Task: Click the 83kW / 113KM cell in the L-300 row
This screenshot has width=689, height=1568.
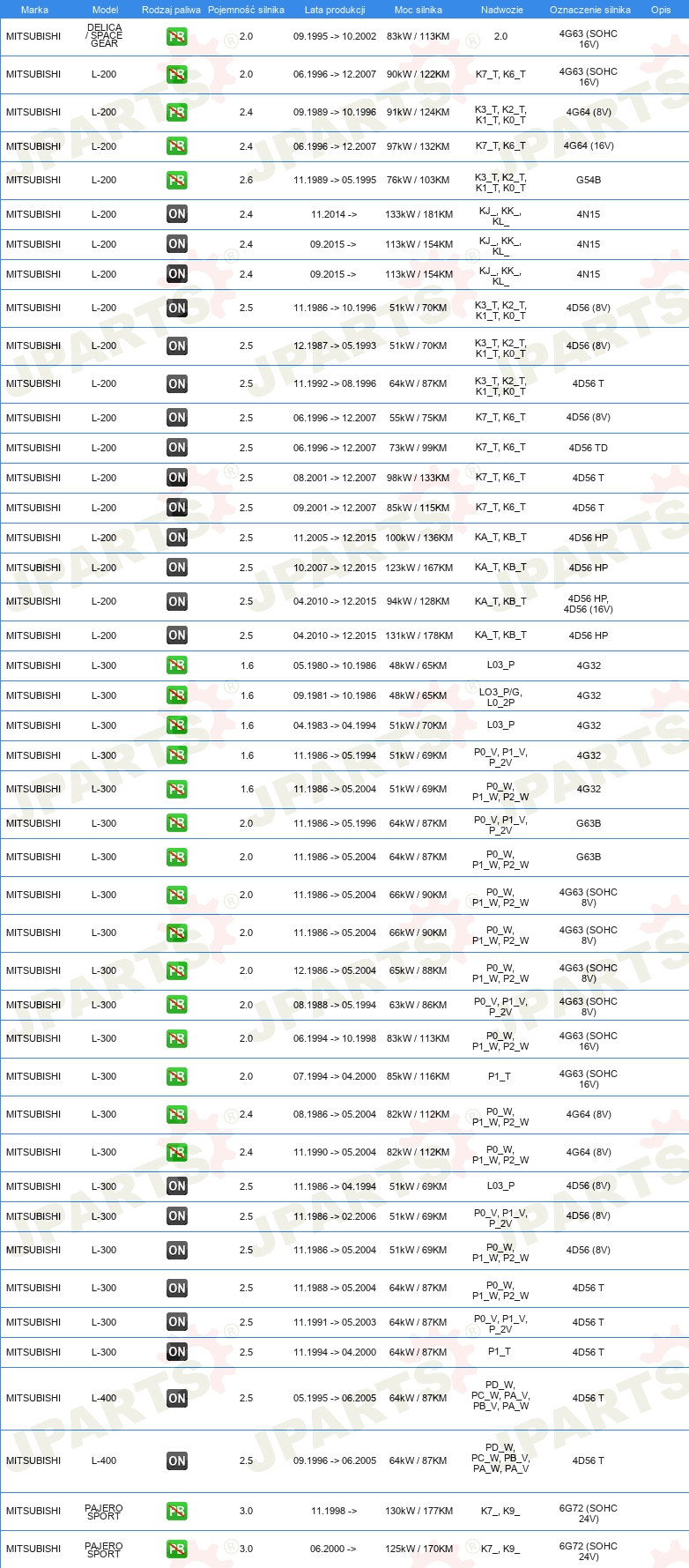Action: (419, 1038)
